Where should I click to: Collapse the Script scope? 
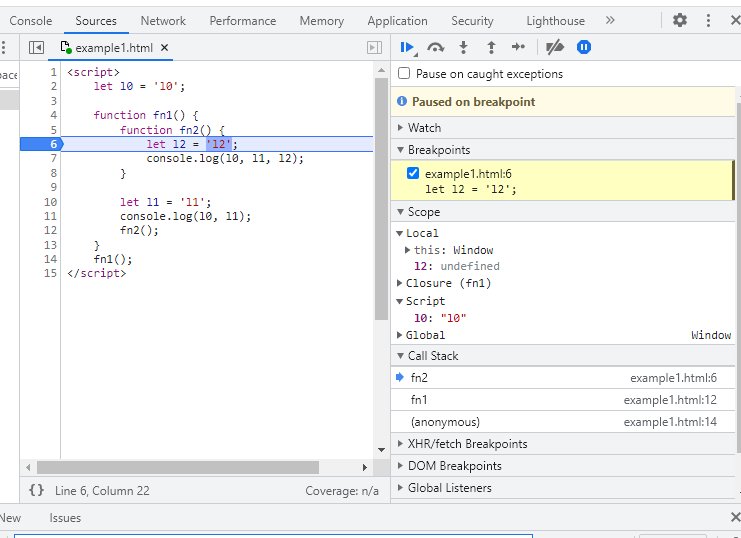pyautogui.click(x=399, y=301)
